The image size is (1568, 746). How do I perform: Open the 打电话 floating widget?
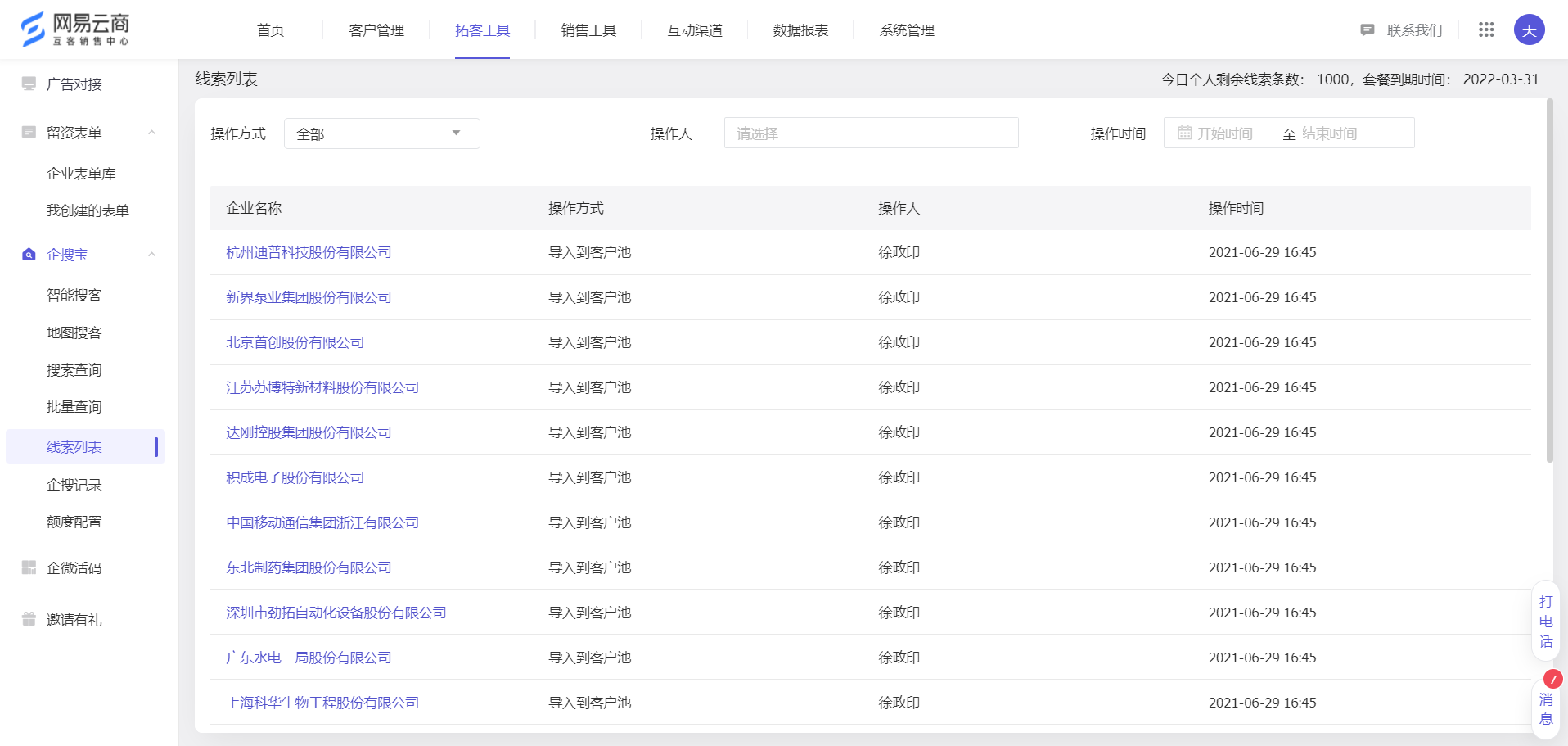pyautogui.click(x=1545, y=622)
